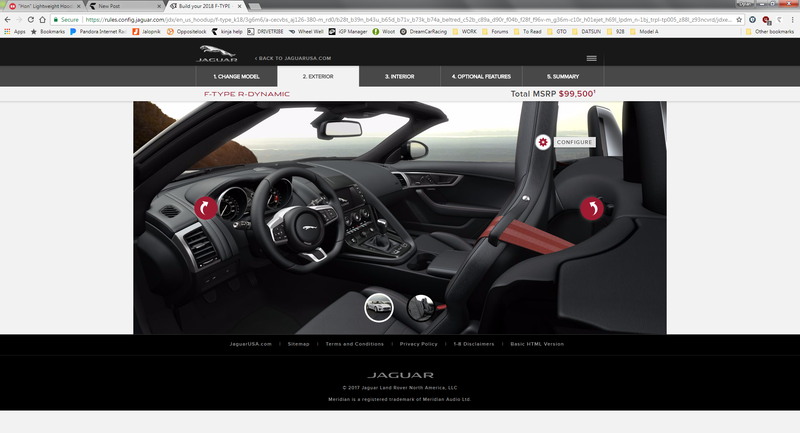Screen dimensions: 800x433
Task: Expand the 928 bookmarks folder
Action: coord(615,32)
